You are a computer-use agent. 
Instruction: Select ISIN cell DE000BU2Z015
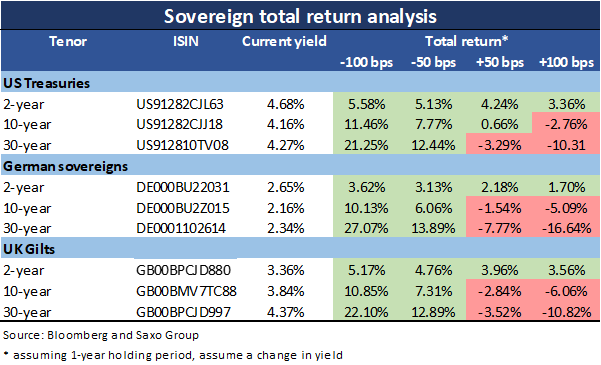pos(183,208)
